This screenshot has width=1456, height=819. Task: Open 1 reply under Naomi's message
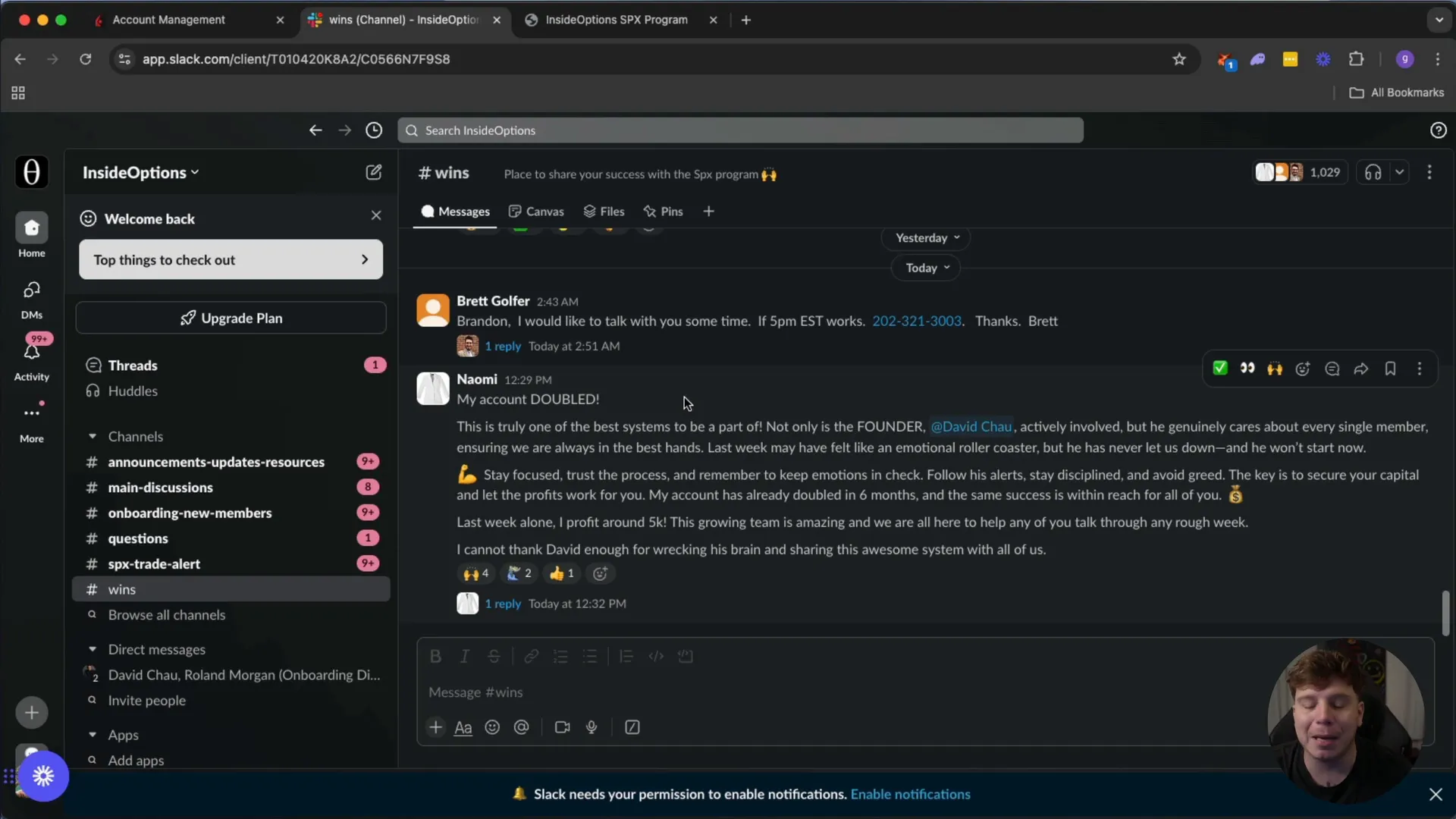click(x=503, y=604)
